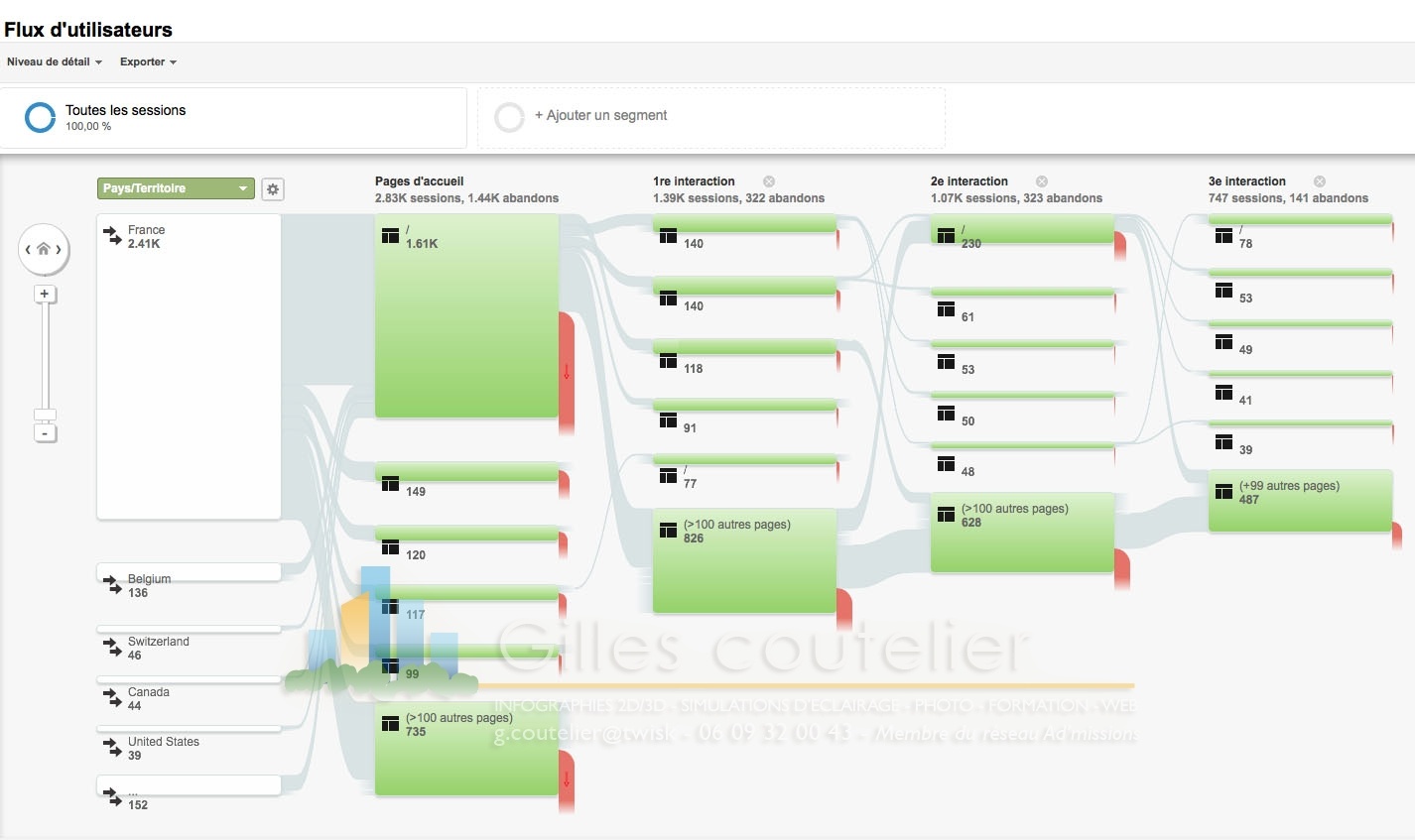Click the page icon on the 487 sessions node
The width and height of the screenshot is (1415, 840).
[x=1223, y=492]
